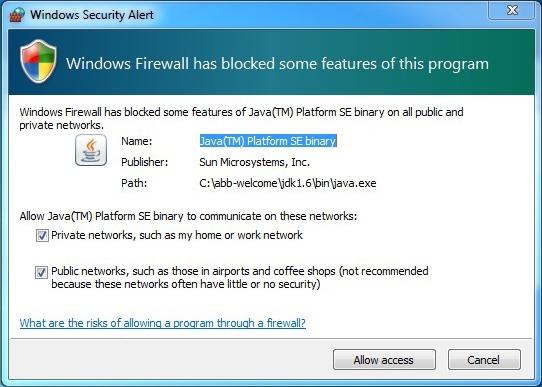Click the Sun Microsystems, Inc. publisher text
542x387 pixels.
tap(254, 162)
